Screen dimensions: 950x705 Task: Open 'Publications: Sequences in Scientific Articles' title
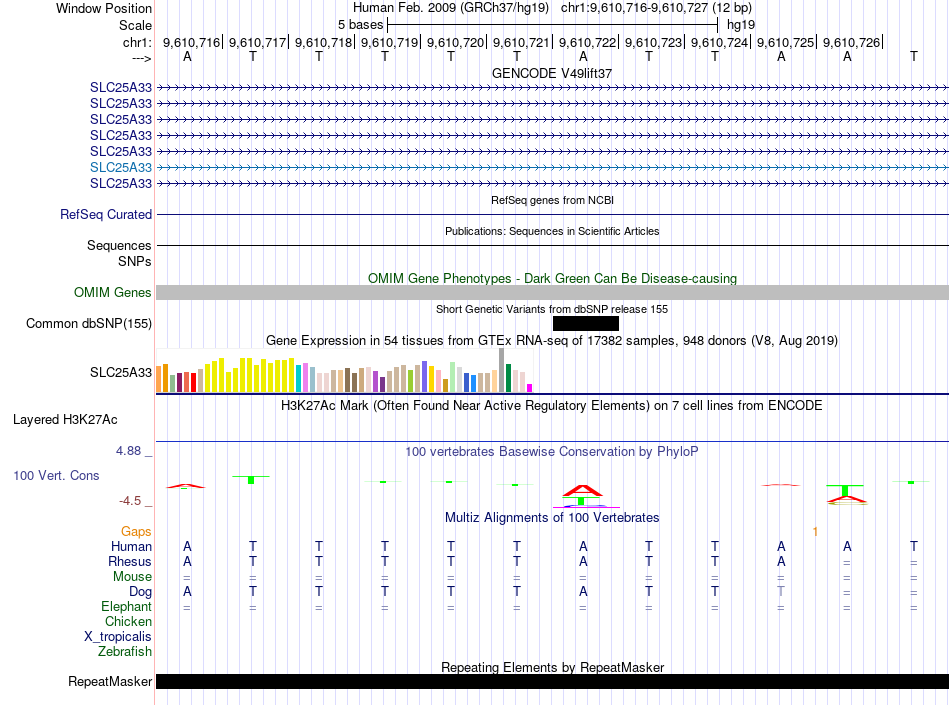point(552,231)
